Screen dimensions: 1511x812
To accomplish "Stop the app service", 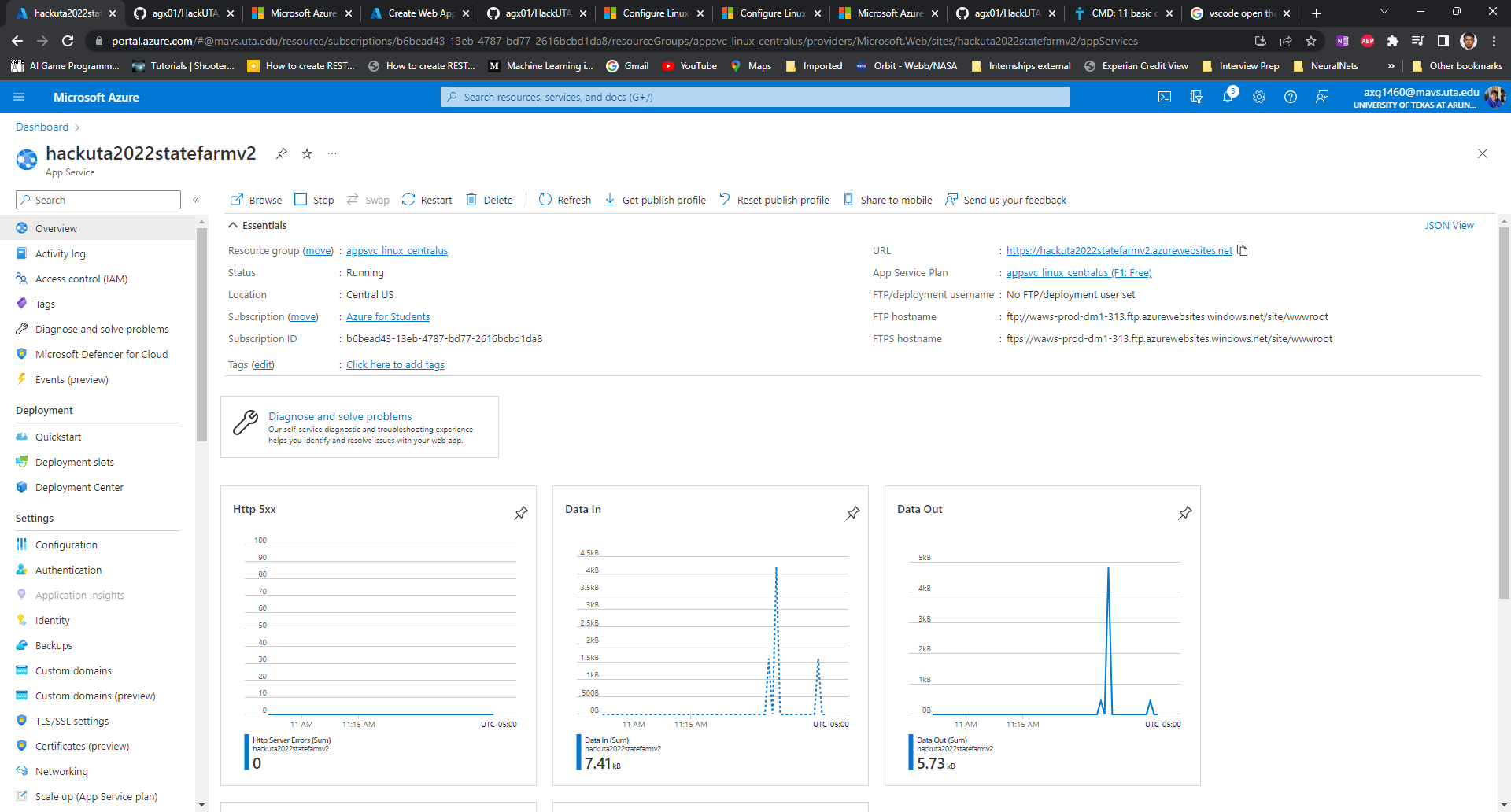I will click(x=314, y=200).
